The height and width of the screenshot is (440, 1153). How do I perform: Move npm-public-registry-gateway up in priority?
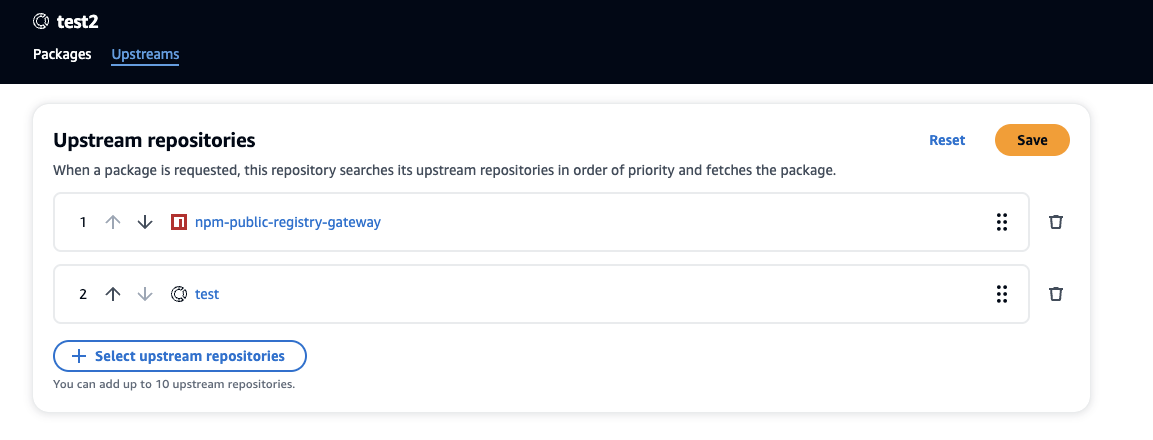pyautogui.click(x=113, y=222)
